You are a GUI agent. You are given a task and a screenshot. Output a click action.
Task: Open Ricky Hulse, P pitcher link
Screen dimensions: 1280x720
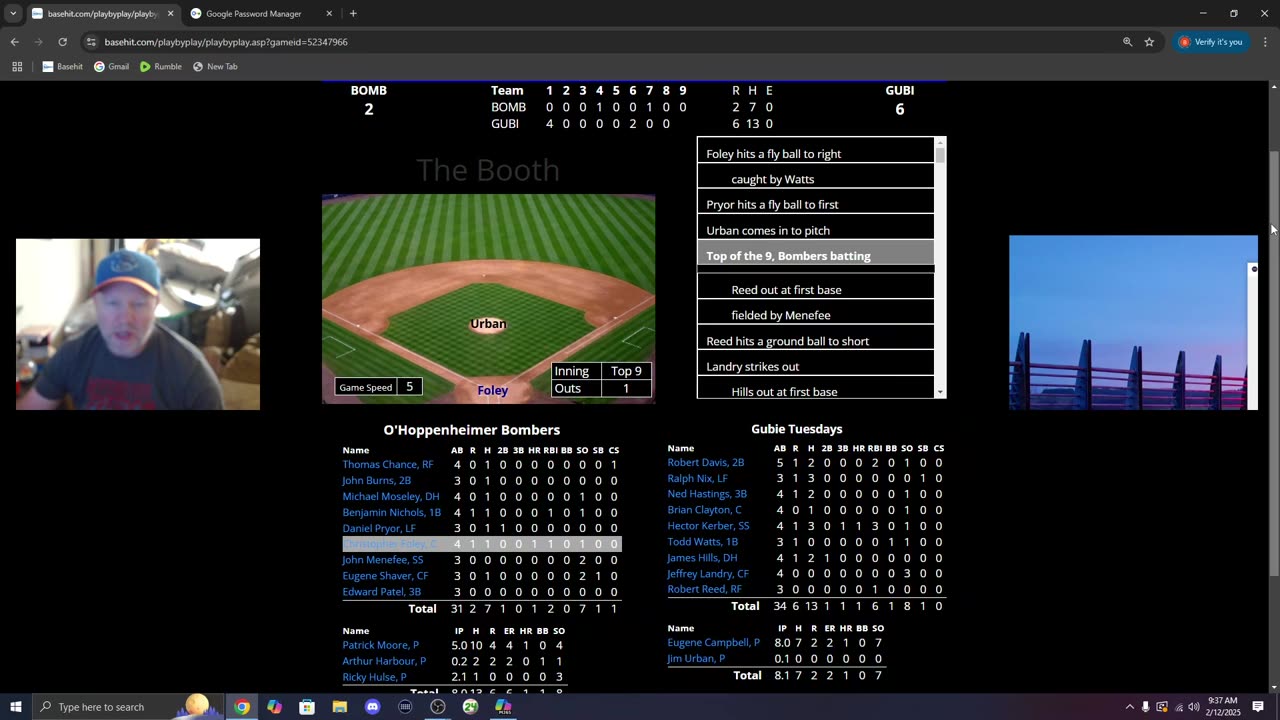pos(375,677)
